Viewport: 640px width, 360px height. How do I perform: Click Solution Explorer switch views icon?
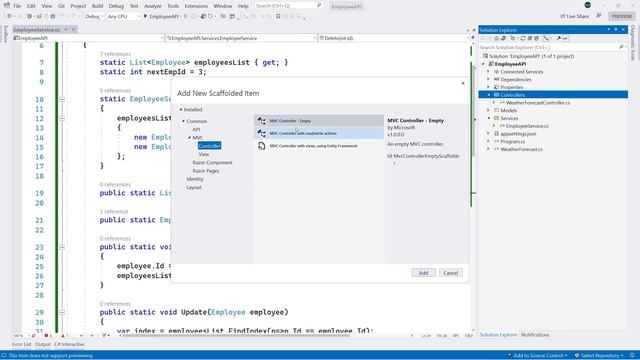coord(503,38)
